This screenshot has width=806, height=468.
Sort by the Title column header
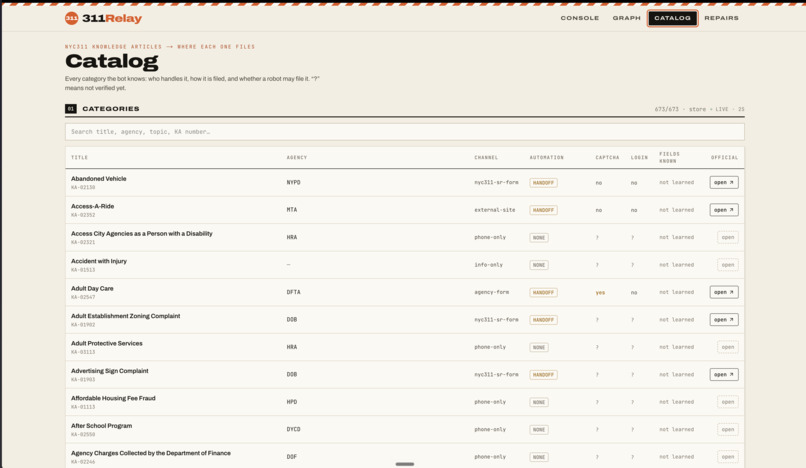(79, 157)
